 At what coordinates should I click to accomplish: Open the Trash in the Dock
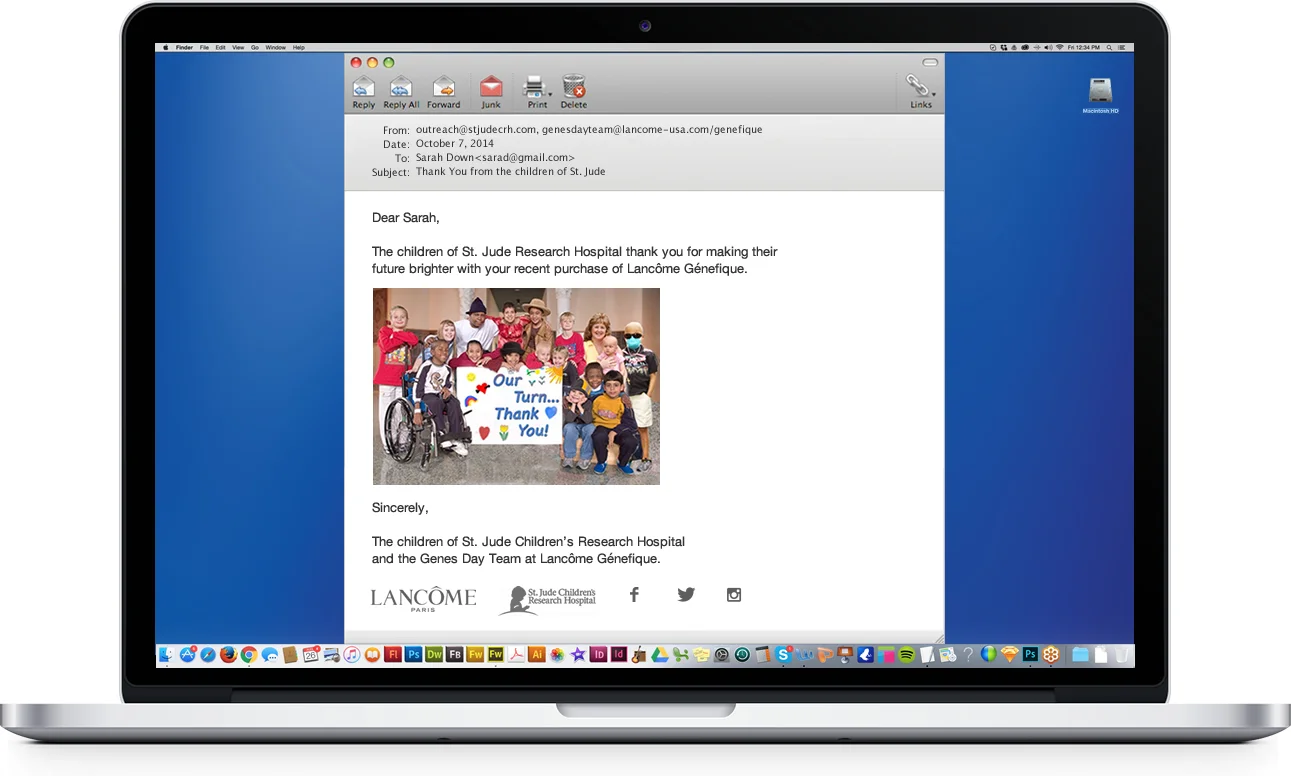tap(1121, 654)
